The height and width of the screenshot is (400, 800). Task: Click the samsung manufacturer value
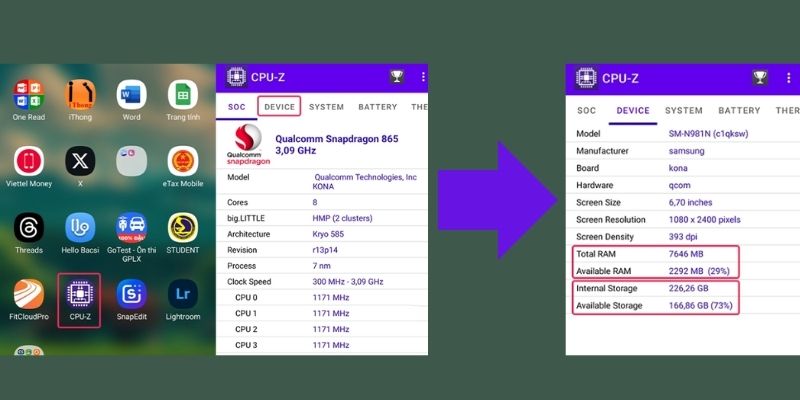tap(687, 151)
